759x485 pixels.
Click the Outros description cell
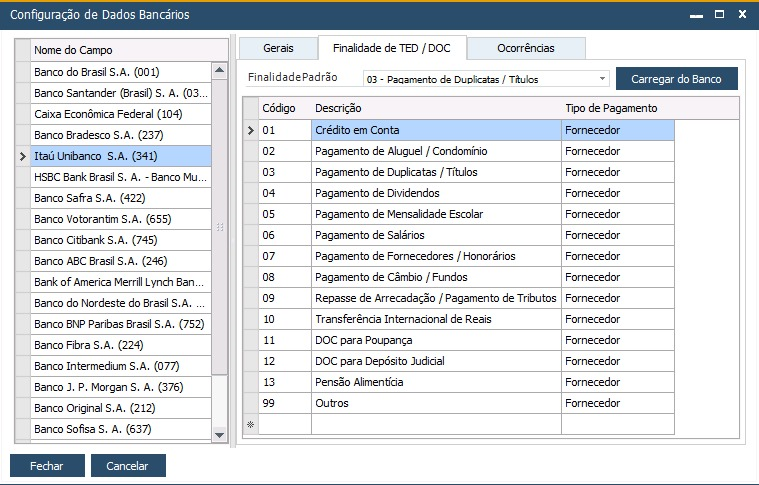tap(436, 403)
